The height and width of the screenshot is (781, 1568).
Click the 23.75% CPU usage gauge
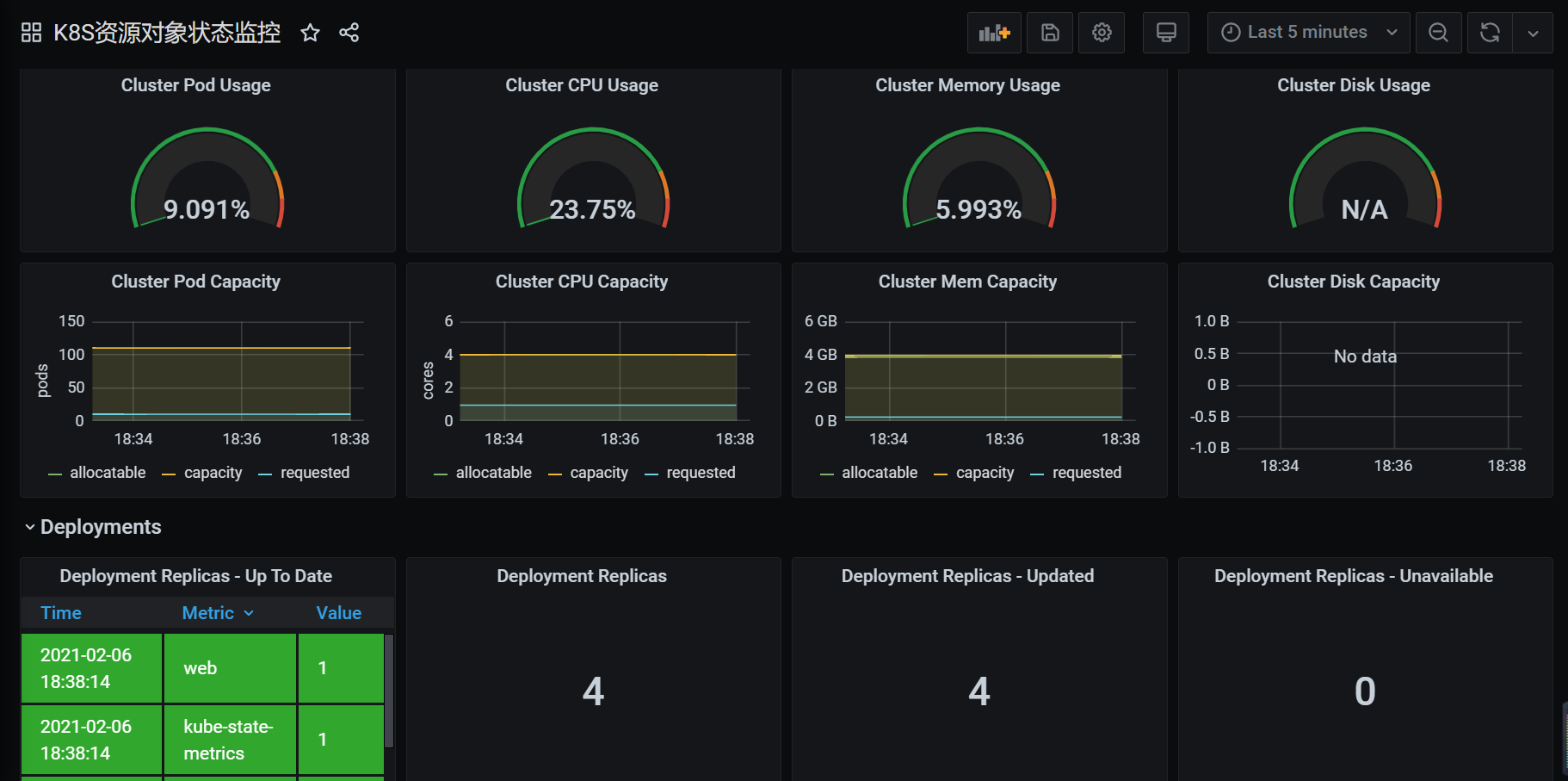click(x=593, y=179)
